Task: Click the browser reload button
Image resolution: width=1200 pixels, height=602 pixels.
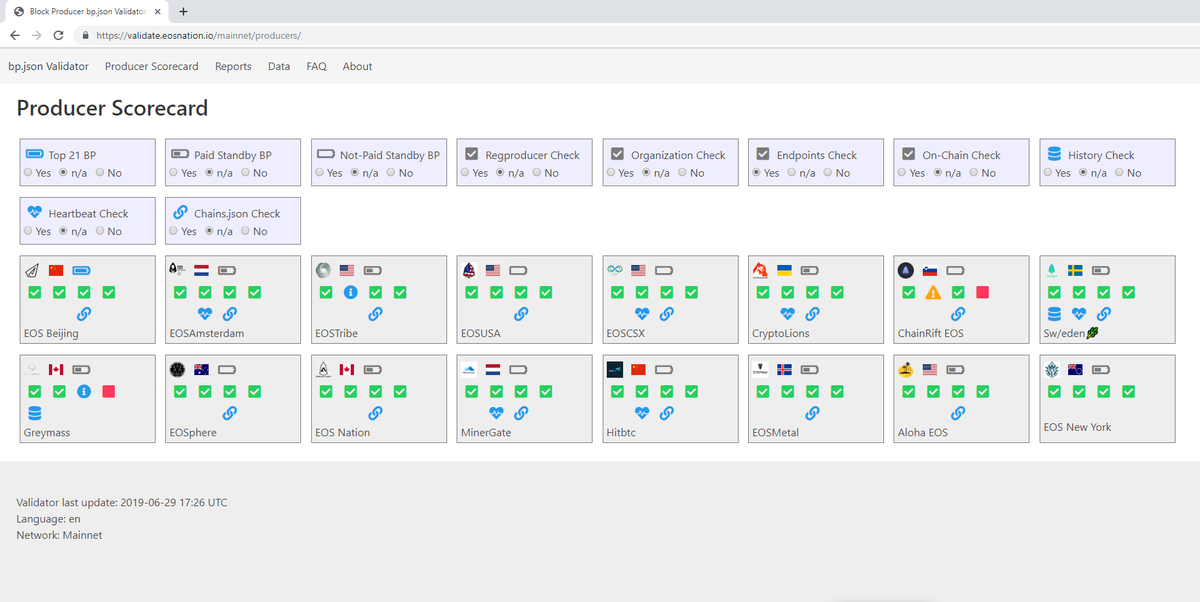Action: pyautogui.click(x=58, y=35)
